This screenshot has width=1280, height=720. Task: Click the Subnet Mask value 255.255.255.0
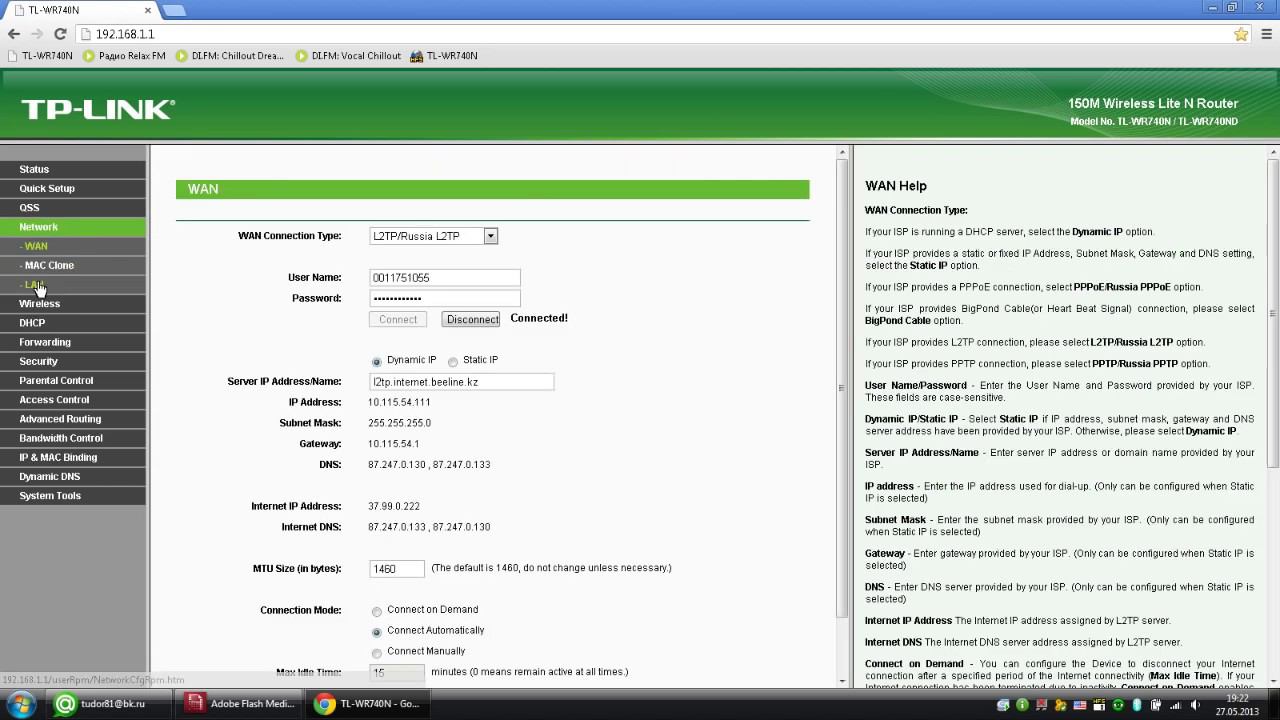click(399, 423)
